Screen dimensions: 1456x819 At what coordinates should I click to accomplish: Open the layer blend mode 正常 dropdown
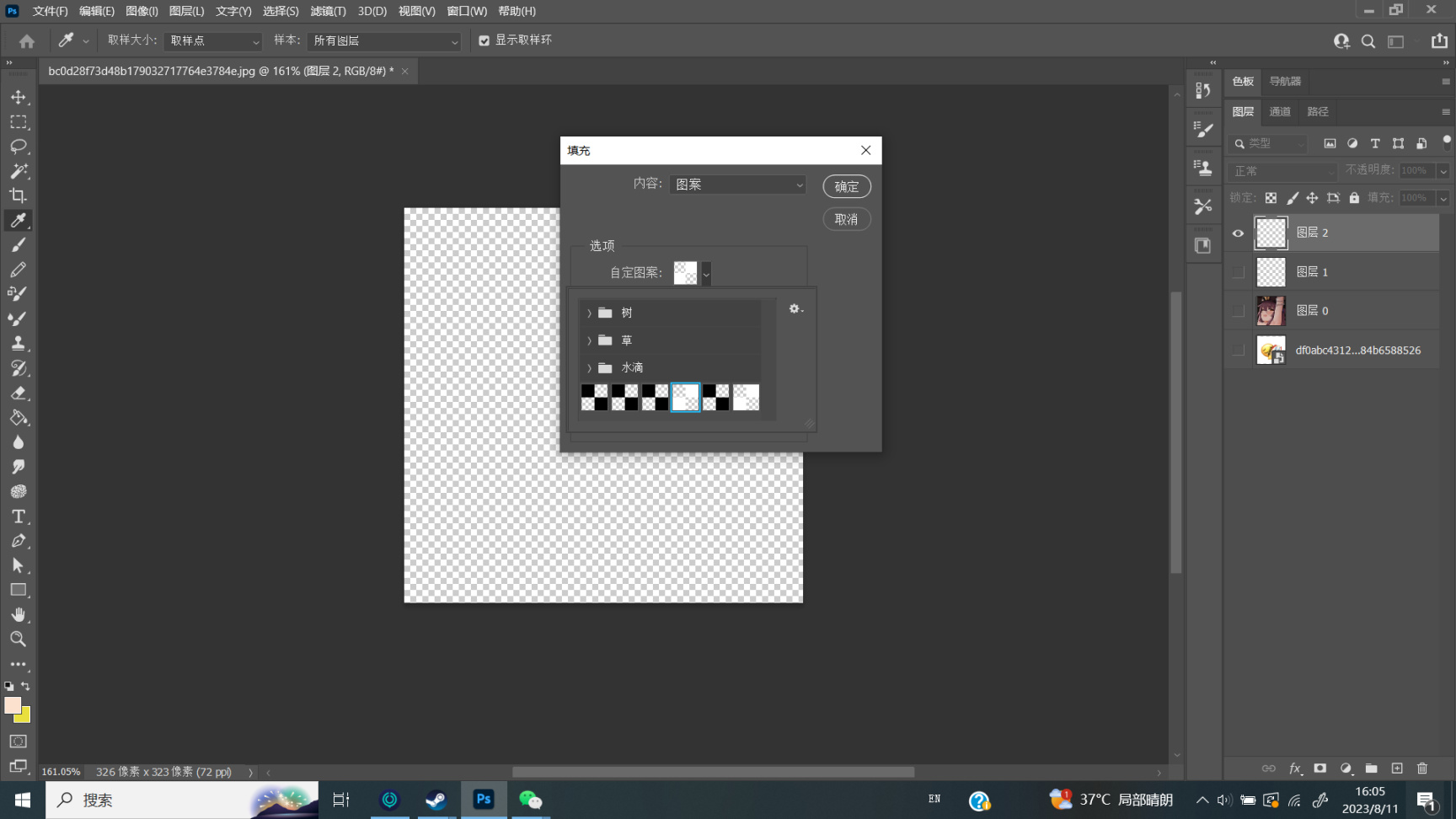[1282, 171]
